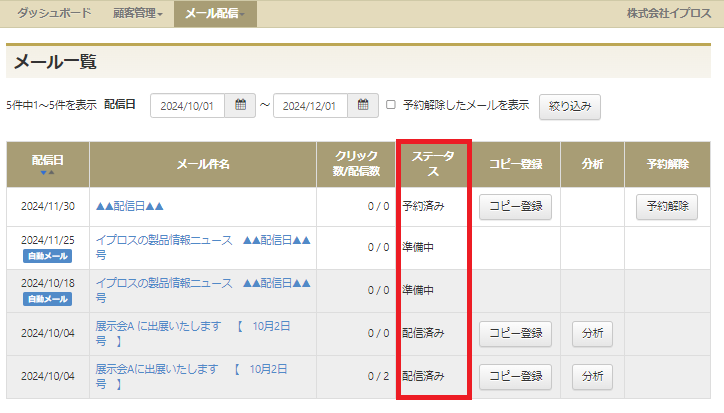Click the 絞り込み filter button
This screenshot has height=413, width=724.
[x=570, y=107]
